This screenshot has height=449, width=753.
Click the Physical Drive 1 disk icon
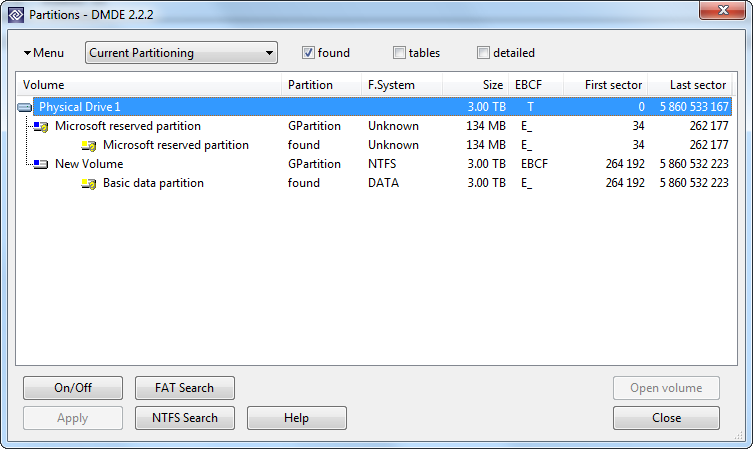click(24, 107)
